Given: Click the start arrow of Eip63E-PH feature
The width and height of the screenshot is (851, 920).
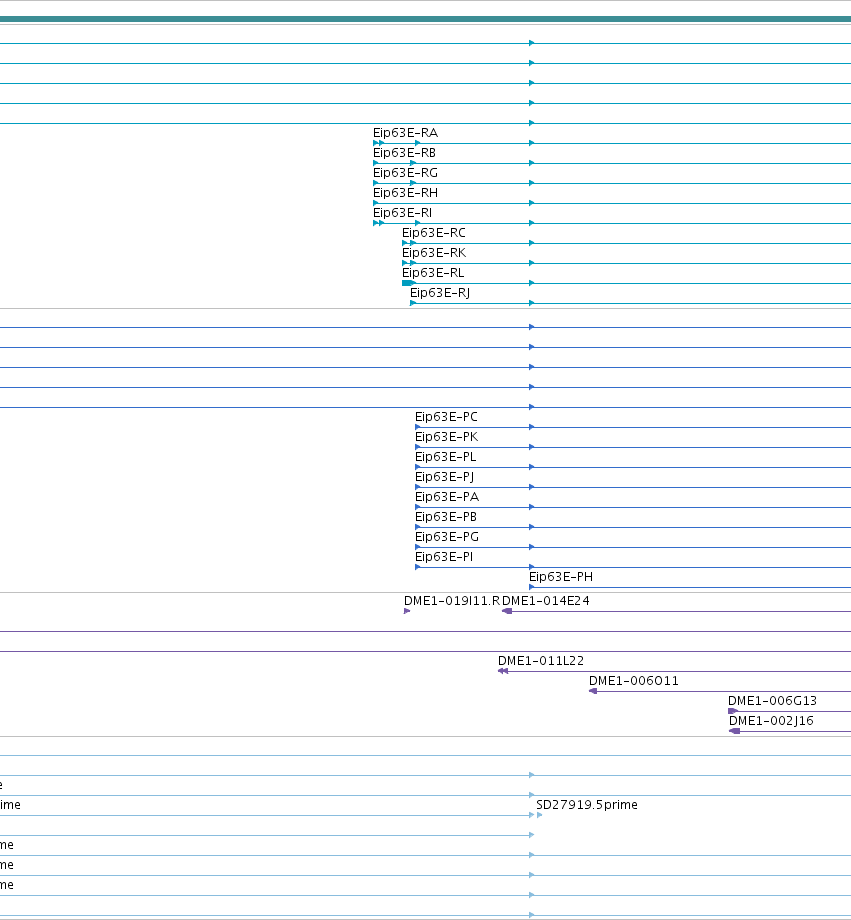Looking at the screenshot, I should (x=532, y=587).
